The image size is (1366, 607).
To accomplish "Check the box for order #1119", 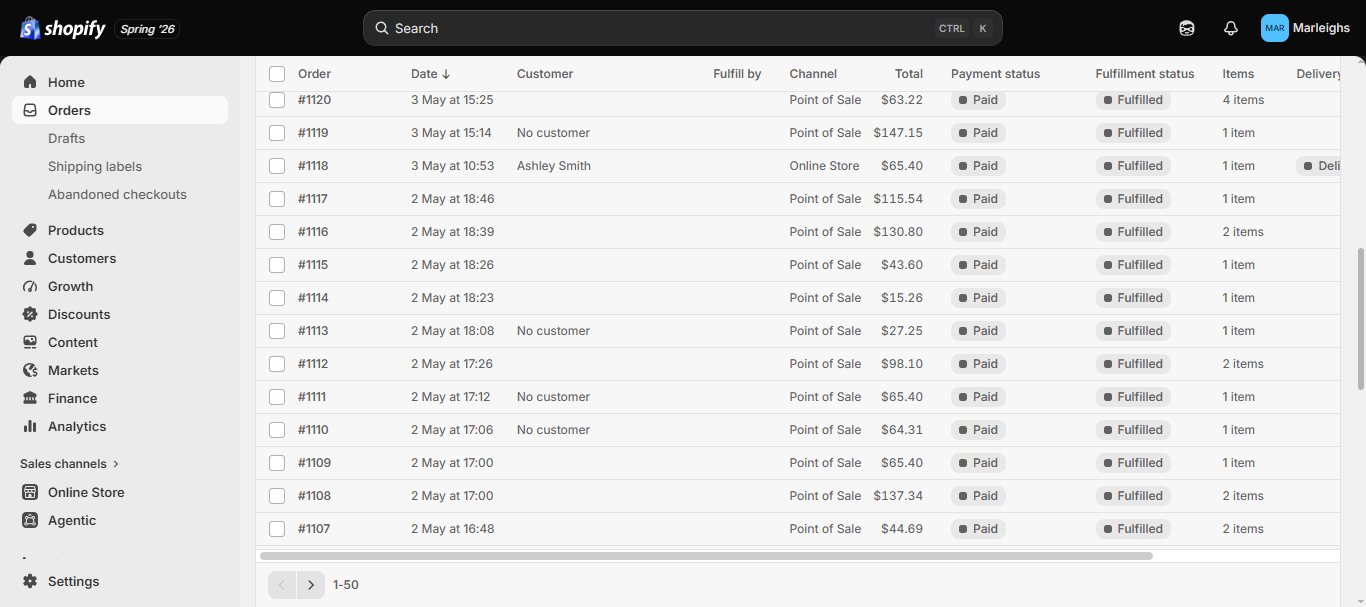I will (x=277, y=133).
